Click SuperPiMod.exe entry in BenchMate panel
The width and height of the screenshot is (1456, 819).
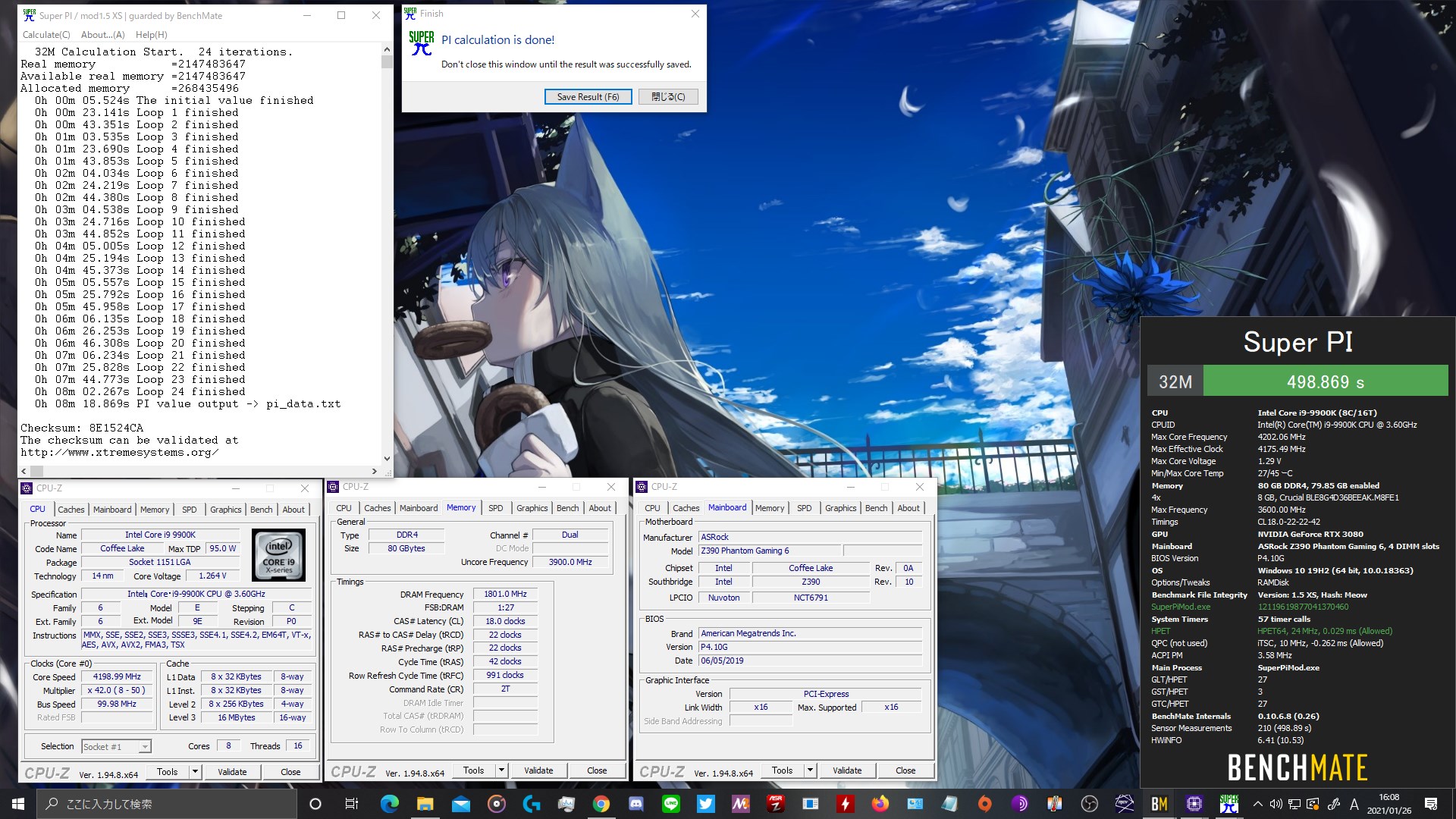[1181, 607]
